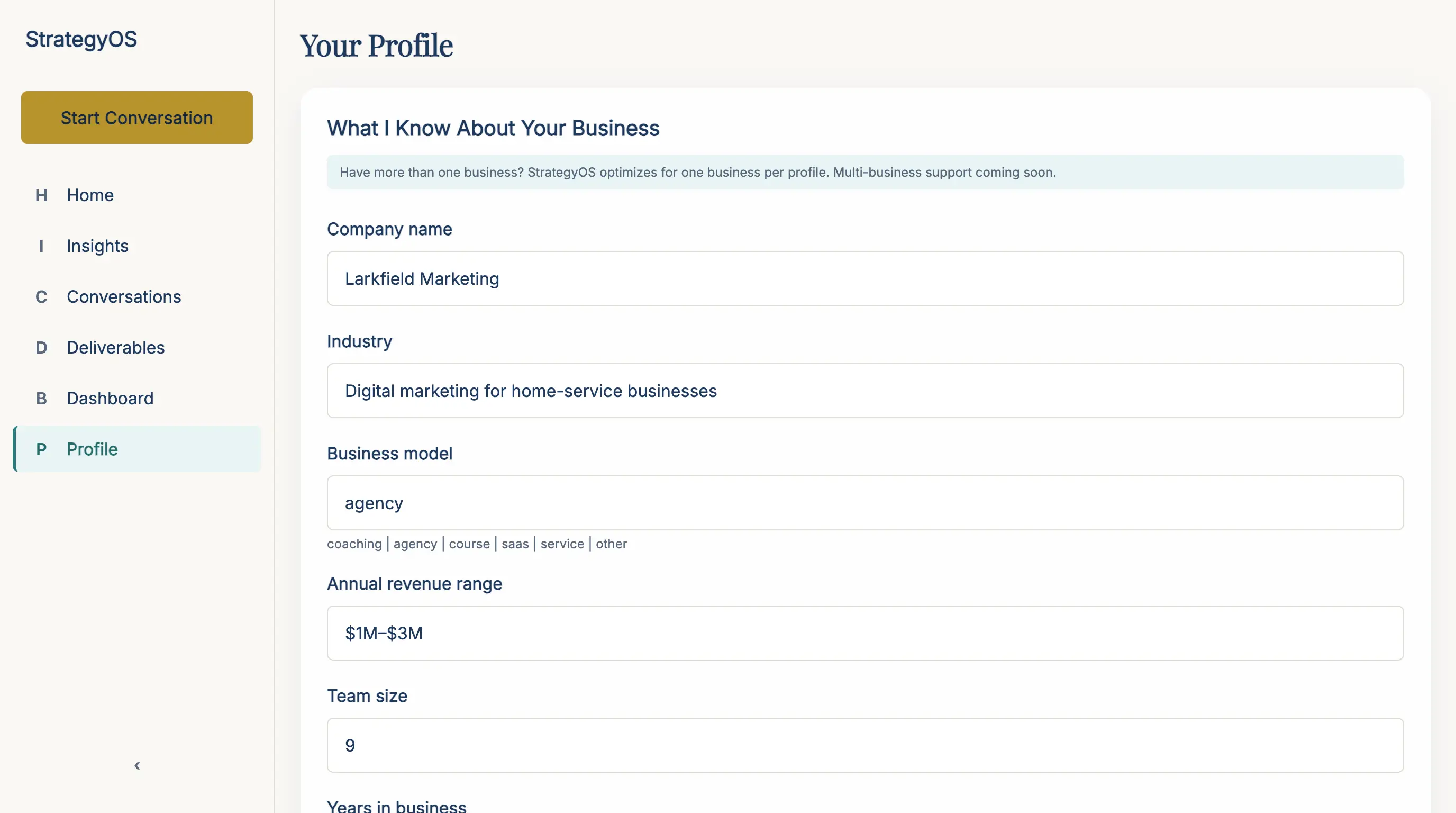
Task: Click the 'Team size' field label
Action: (x=367, y=696)
